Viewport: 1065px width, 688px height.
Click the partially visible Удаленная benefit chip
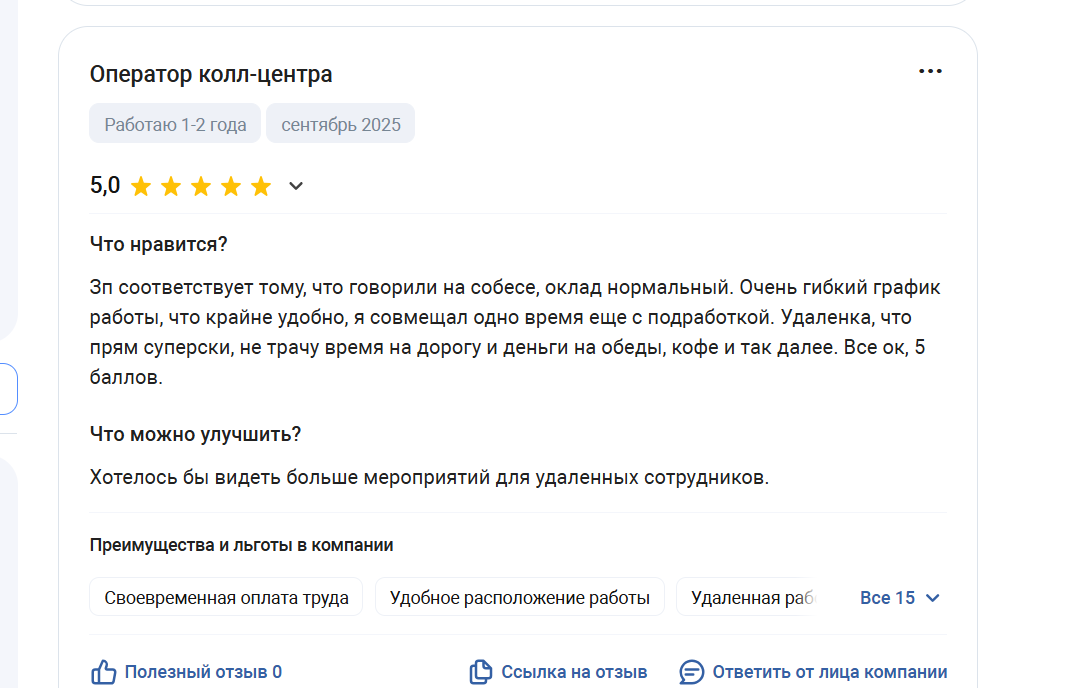click(748, 598)
